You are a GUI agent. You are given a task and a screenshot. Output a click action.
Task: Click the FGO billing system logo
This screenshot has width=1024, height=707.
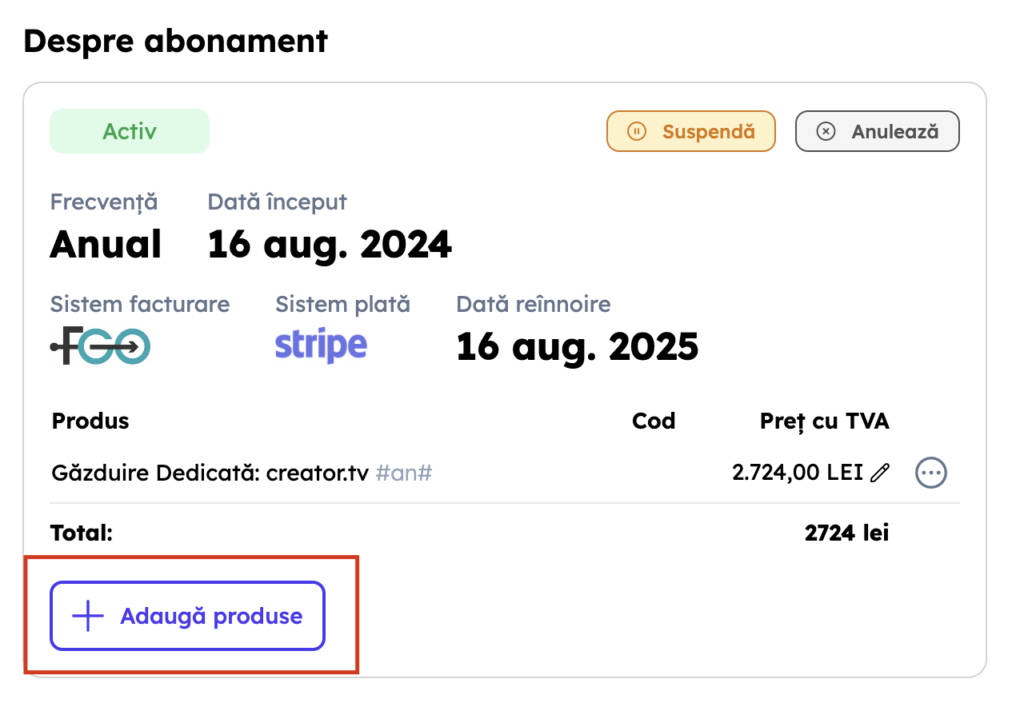click(100, 347)
